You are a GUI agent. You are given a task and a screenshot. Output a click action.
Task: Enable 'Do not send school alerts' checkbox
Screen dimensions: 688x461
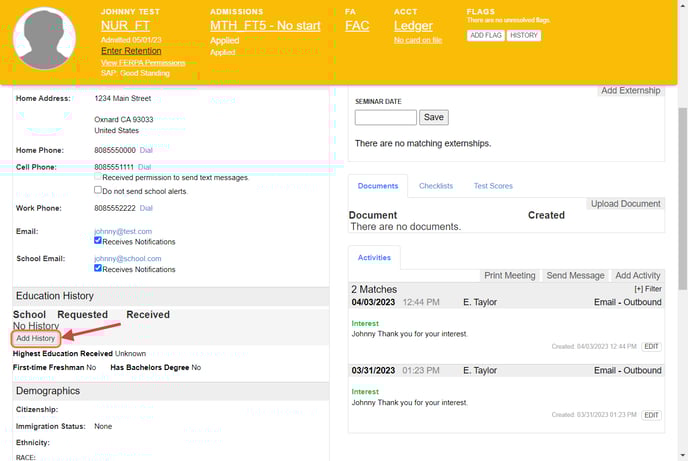98,190
